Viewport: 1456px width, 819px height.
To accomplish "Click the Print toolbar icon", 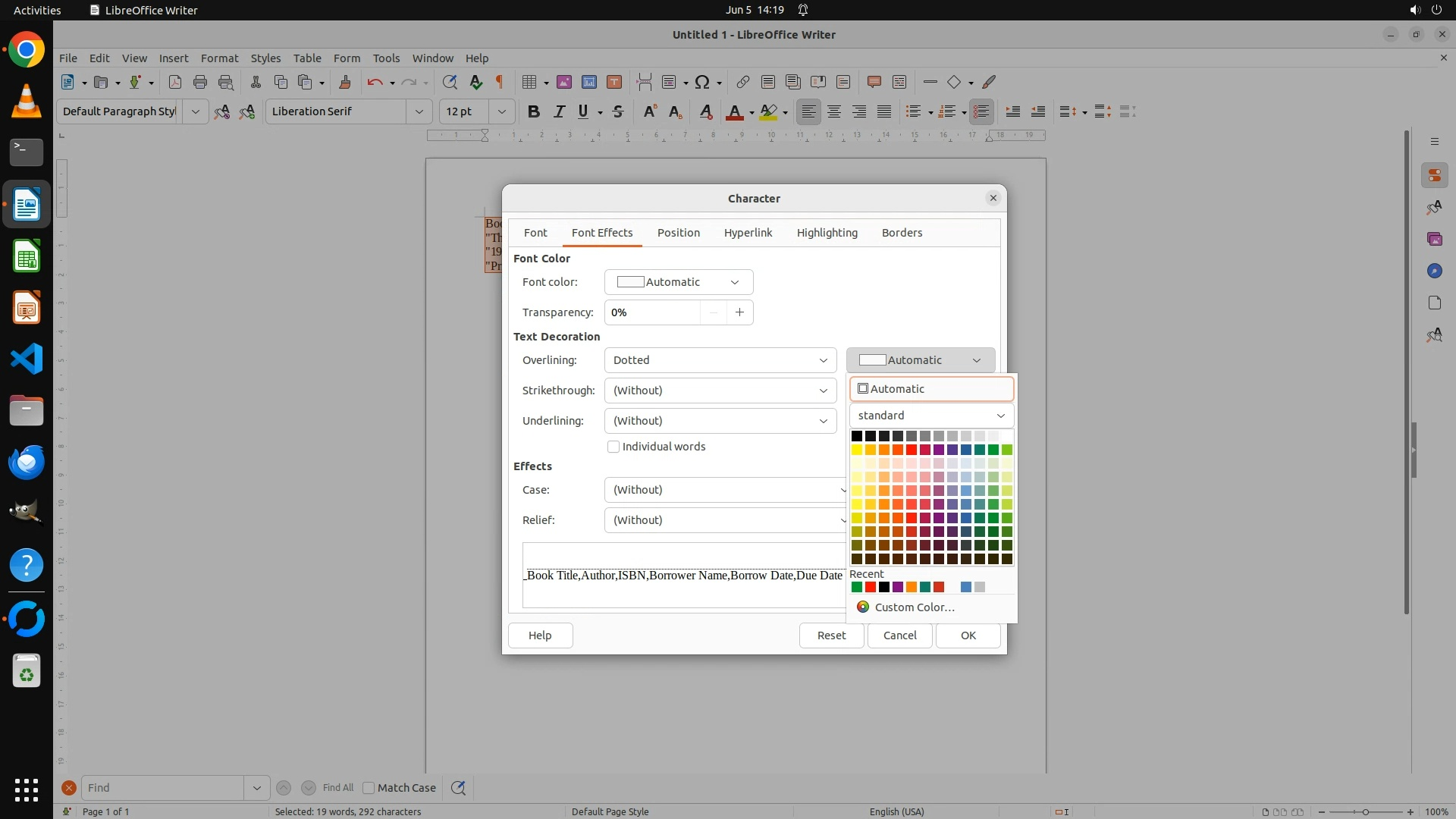I will point(200,82).
